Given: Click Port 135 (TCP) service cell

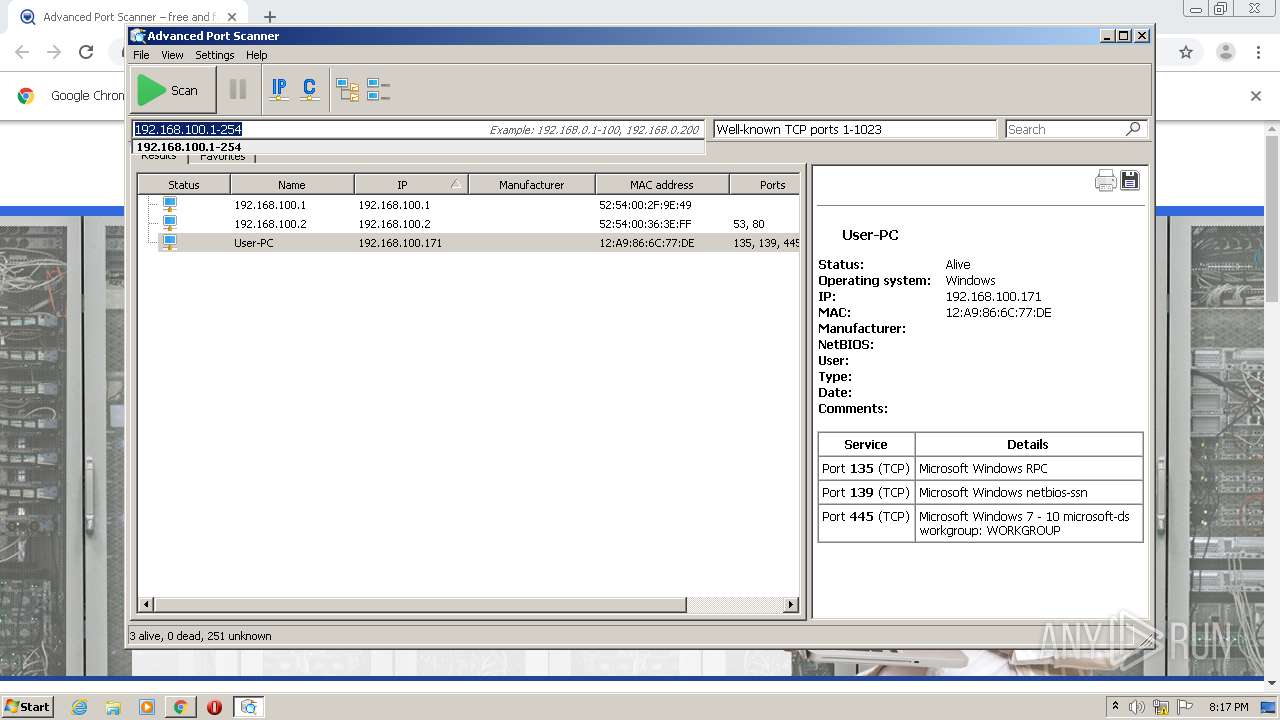Looking at the screenshot, I should click(x=866, y=468).
